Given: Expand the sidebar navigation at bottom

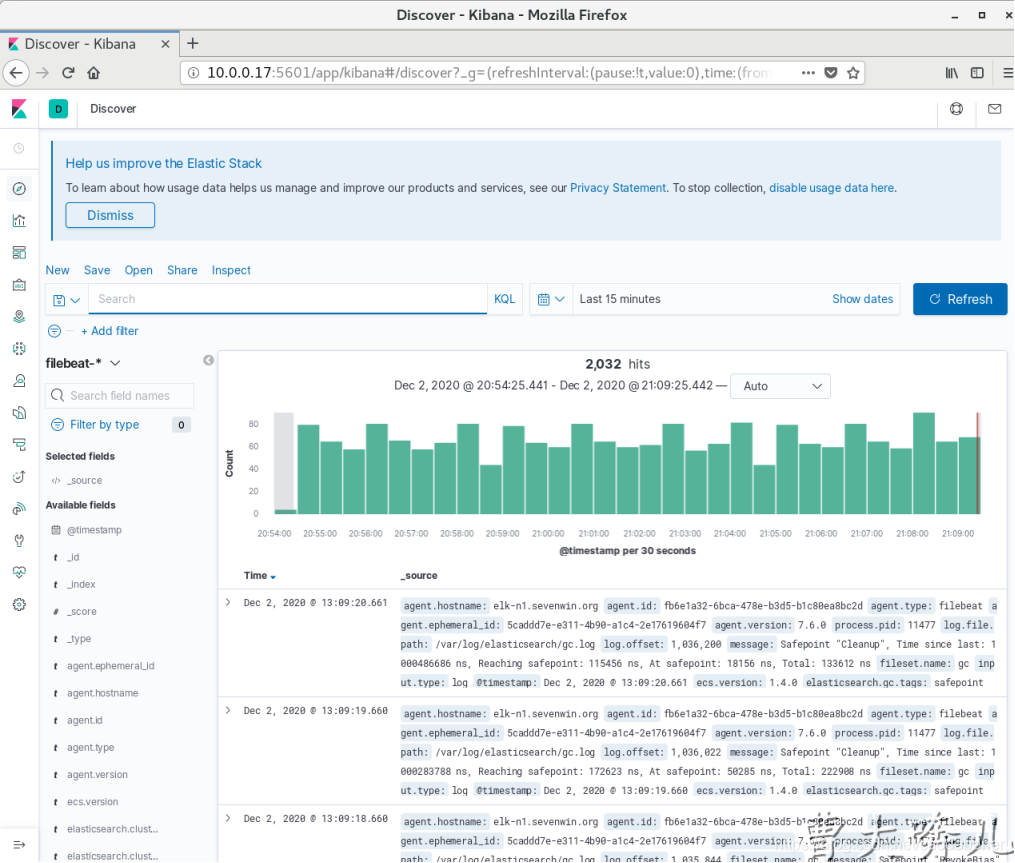Looking at the screenshot, I should [x=19, y=844].
